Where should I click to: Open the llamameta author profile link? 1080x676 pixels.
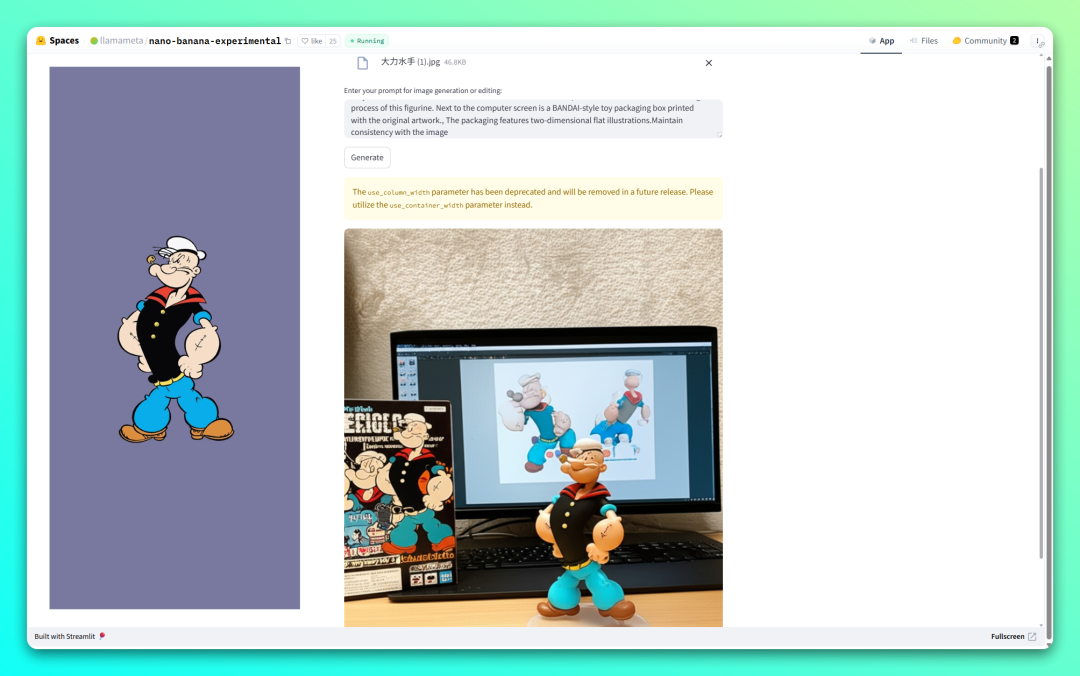(120, 41)
